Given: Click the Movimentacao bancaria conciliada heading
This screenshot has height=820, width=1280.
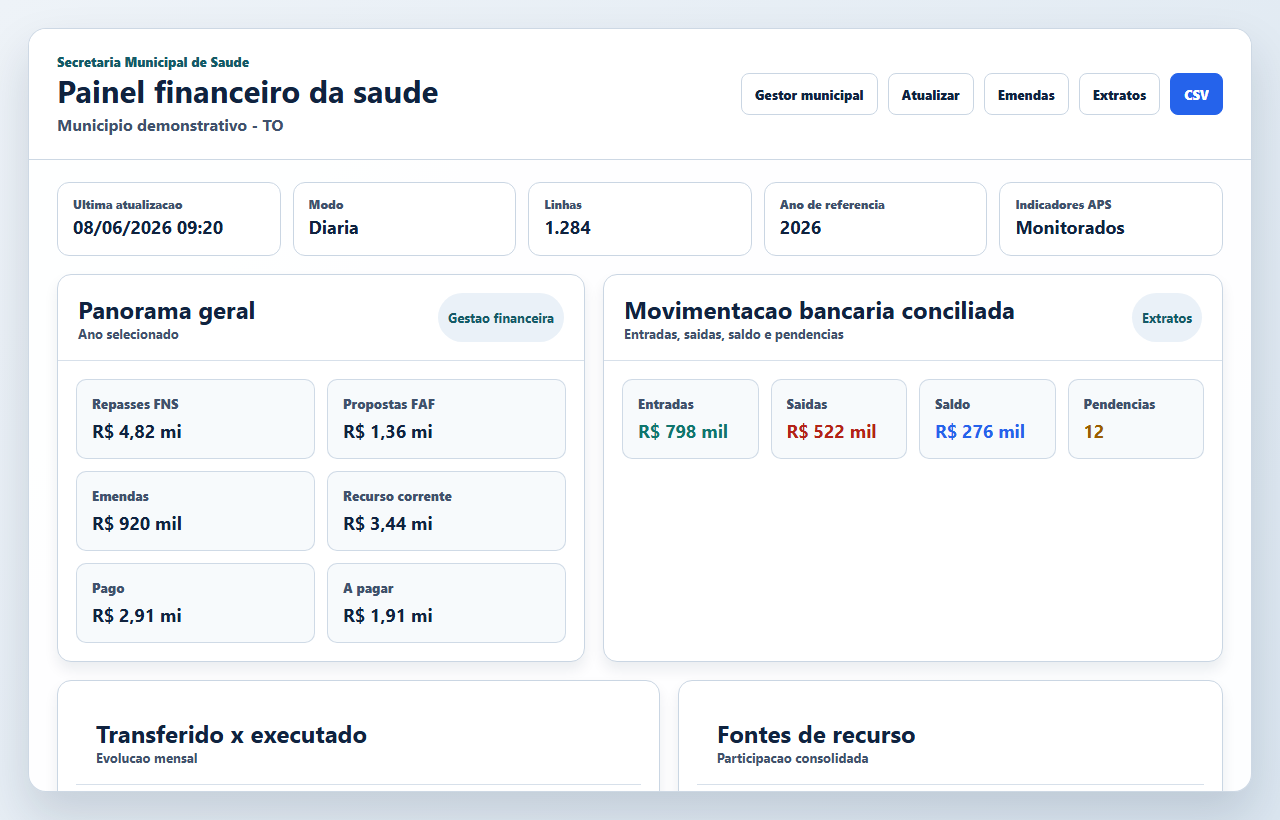Looking at the screenshot, I should pyautogui.click(x=819, y=311).
